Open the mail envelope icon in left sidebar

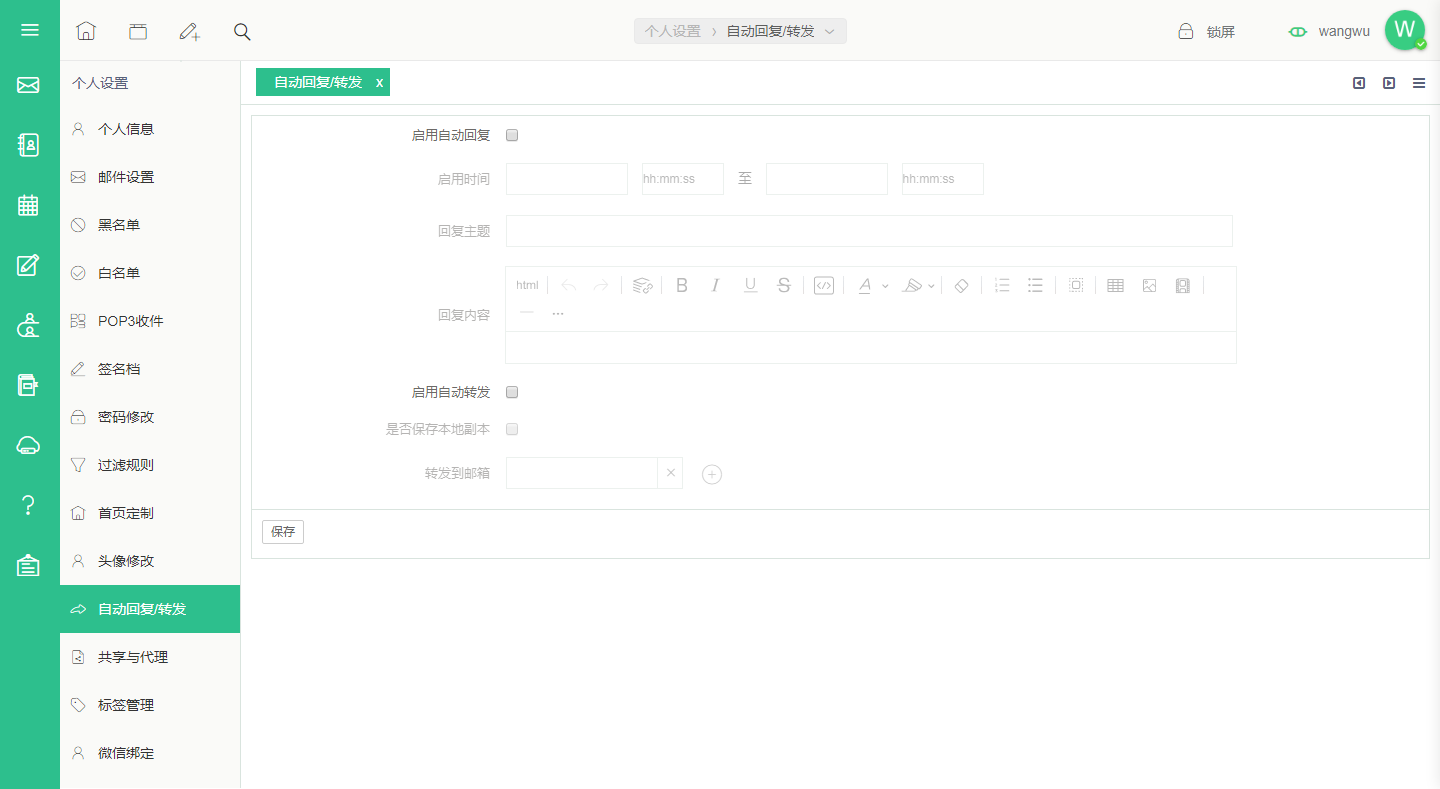pyautogui.click(x=28, y=85)
